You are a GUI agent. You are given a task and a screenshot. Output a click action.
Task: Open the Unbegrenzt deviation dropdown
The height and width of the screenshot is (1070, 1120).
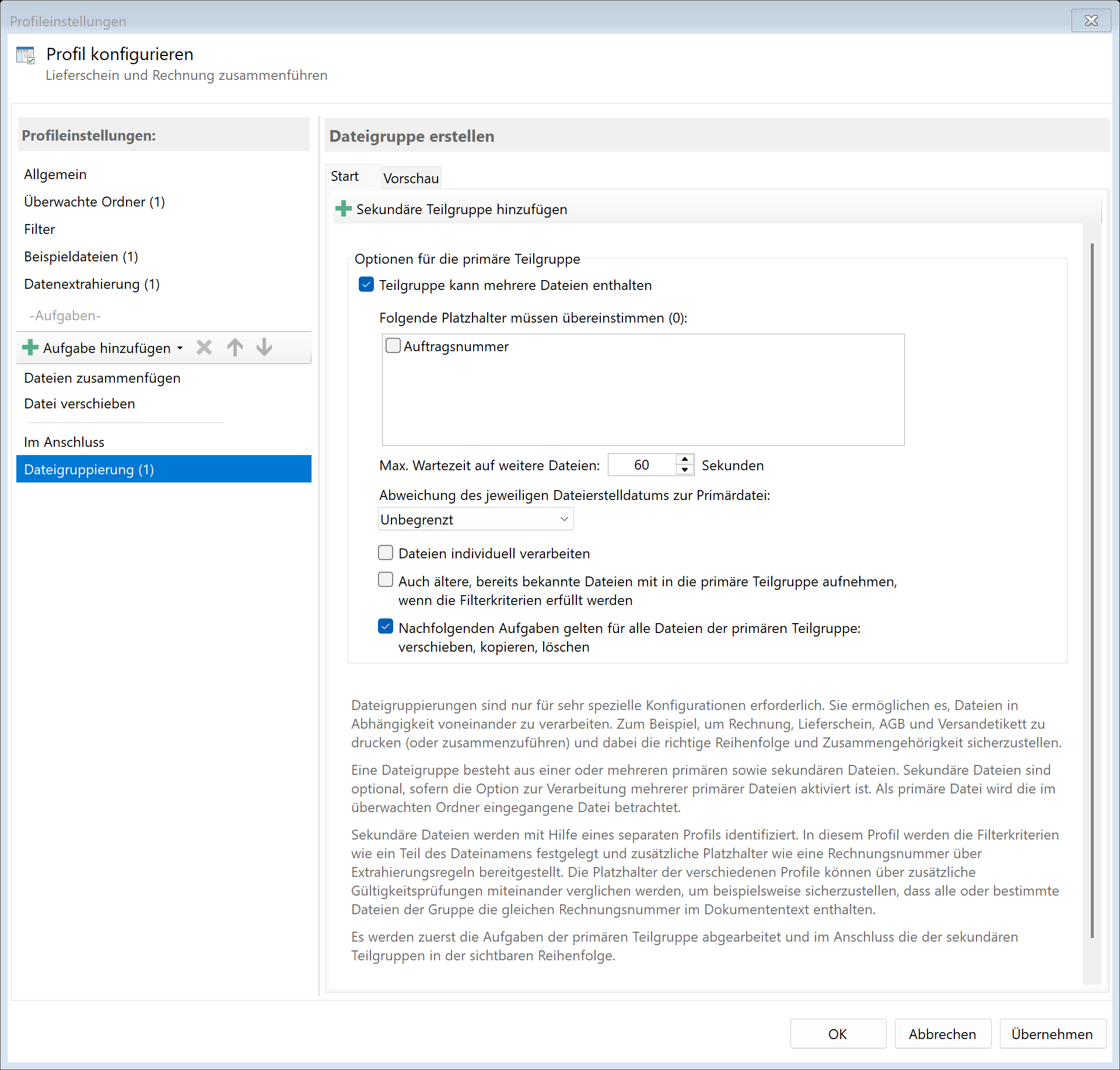pos(475,519)
